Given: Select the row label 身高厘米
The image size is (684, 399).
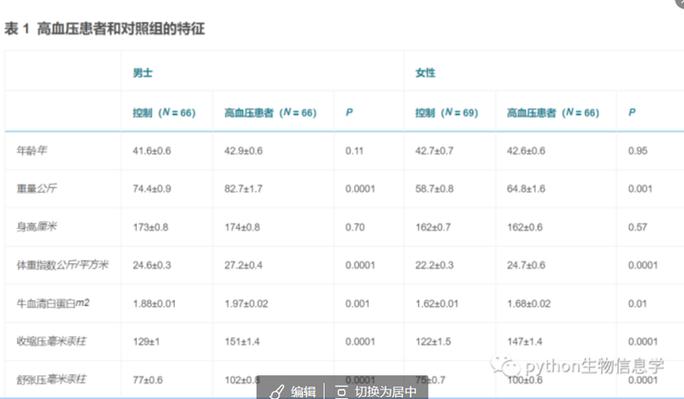Looking at the screenshot, I should pyautogui.click(x=37, y=227).
